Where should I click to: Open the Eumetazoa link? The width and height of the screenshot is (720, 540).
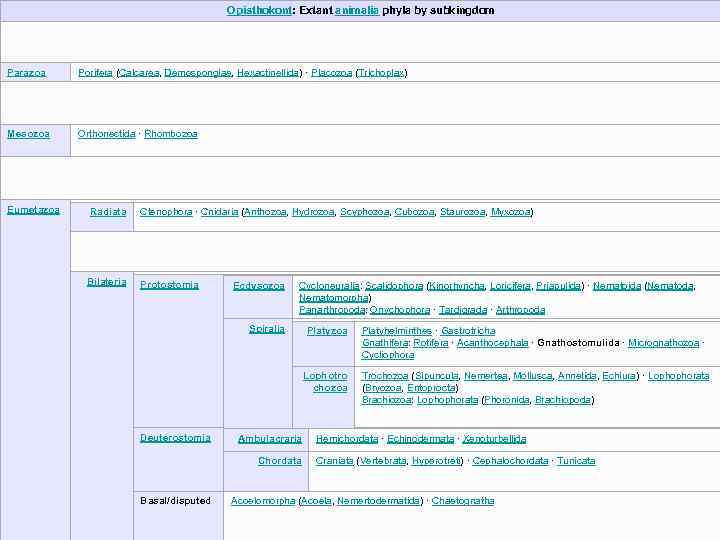pos(33,210)
